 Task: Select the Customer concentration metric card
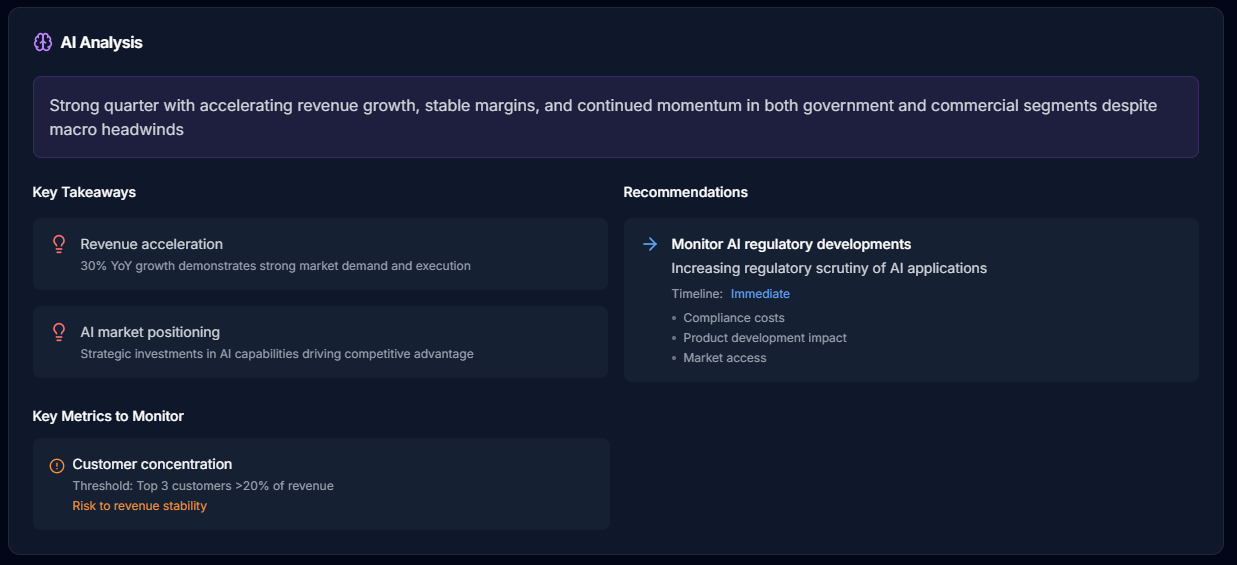(321, 484)
